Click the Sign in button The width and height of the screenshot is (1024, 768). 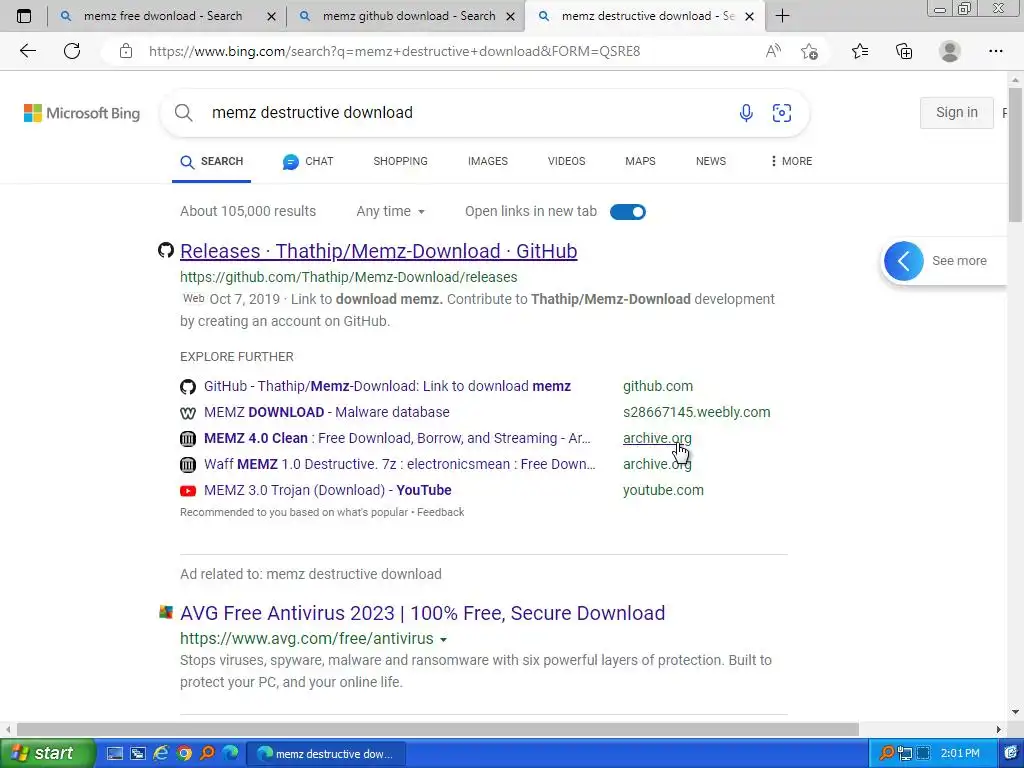tap(957, 113)
